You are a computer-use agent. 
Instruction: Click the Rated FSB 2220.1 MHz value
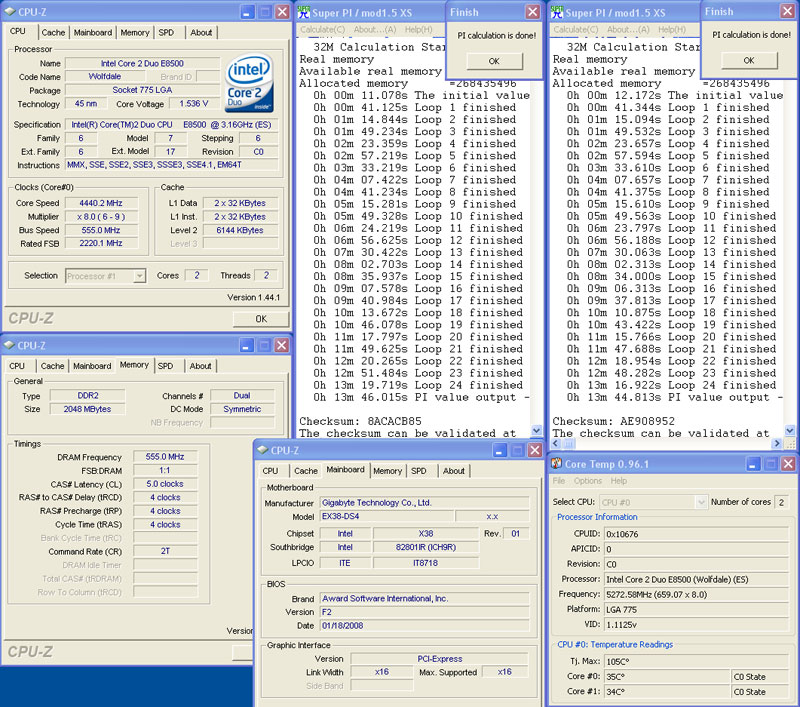(x=101, y=243)
